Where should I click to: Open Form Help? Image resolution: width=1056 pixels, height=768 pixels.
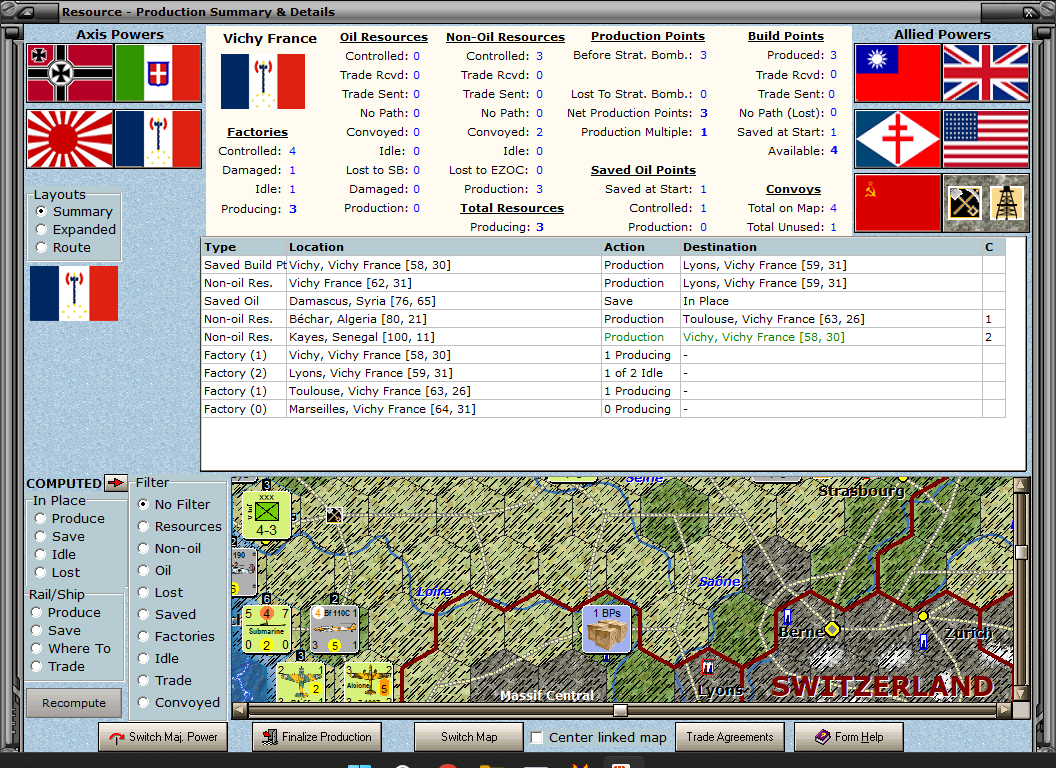(849, 737)
